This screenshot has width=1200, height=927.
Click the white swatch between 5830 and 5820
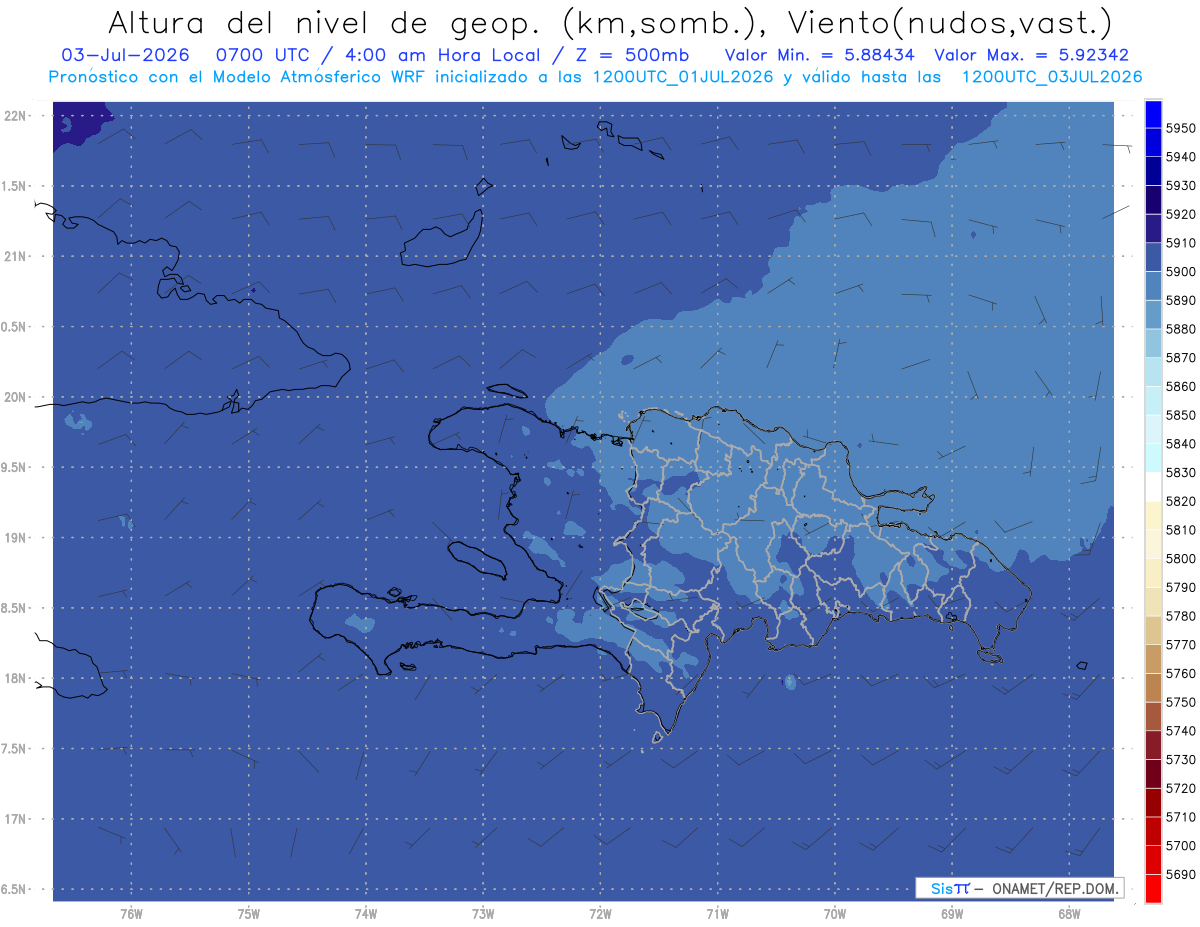click(x=1152, y=487)
